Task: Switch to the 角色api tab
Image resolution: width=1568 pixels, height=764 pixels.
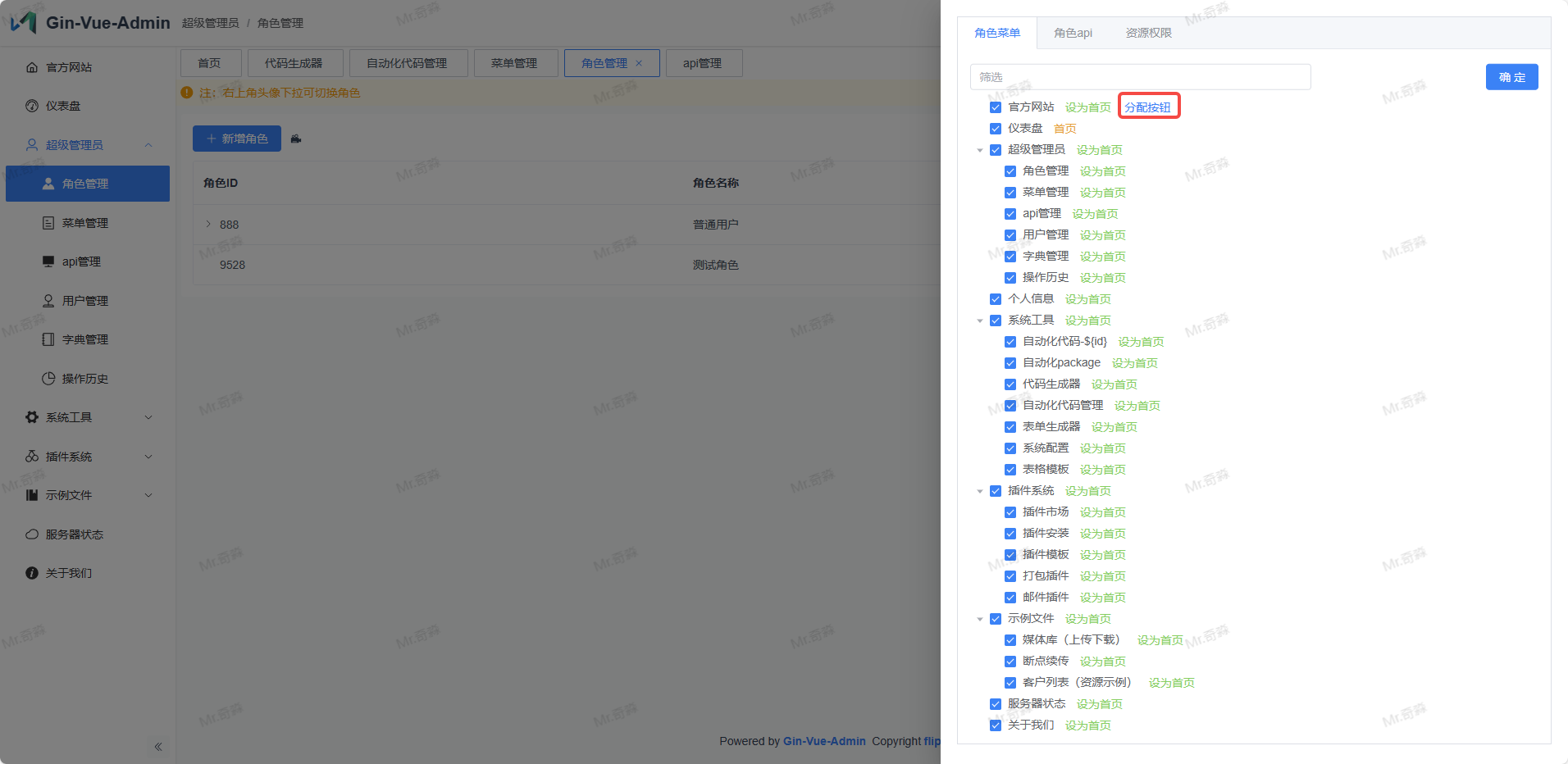Action: click(1073, 33)
